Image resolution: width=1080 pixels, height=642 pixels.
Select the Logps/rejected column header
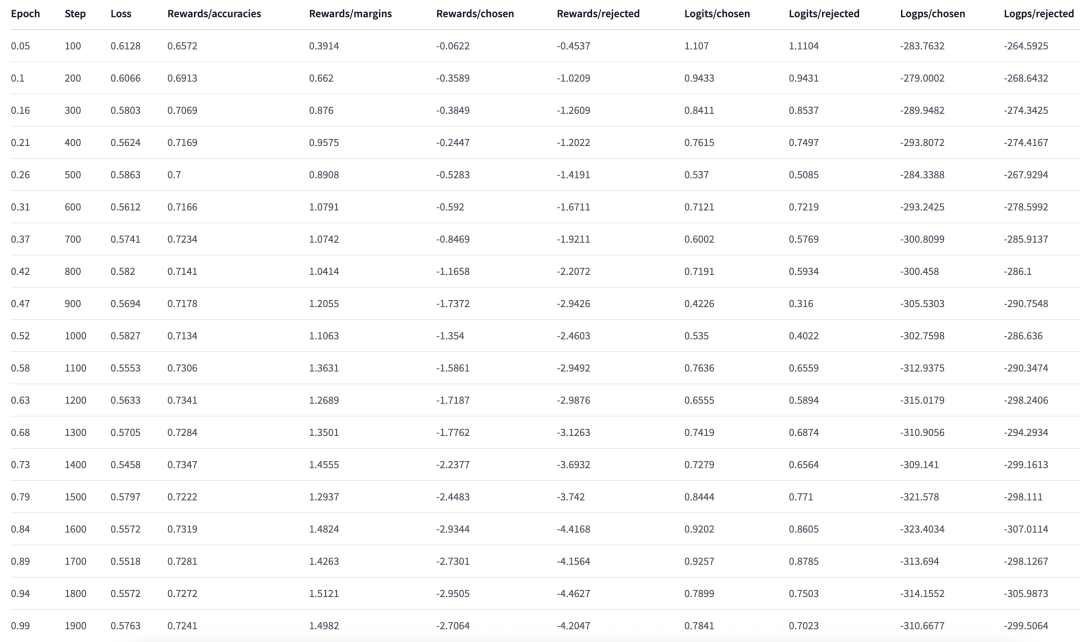coord(1038,14)
